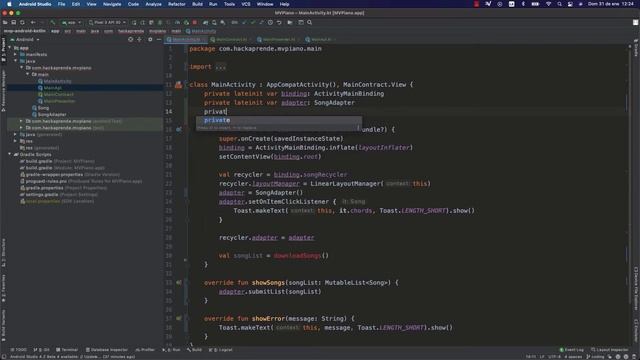Expand the res folder
The height and width of the screenshot is (360, 640).
pyautogui.click(x=16, y=141)
